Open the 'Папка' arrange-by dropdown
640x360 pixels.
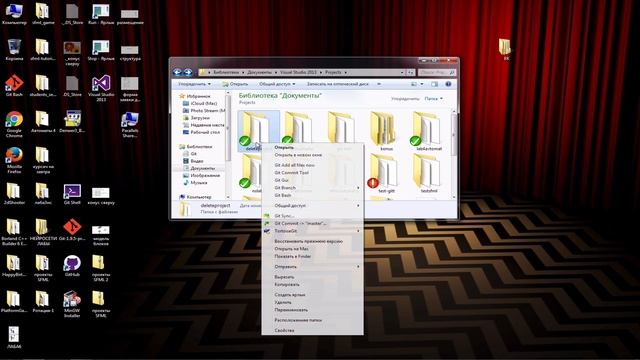point(433,99)
